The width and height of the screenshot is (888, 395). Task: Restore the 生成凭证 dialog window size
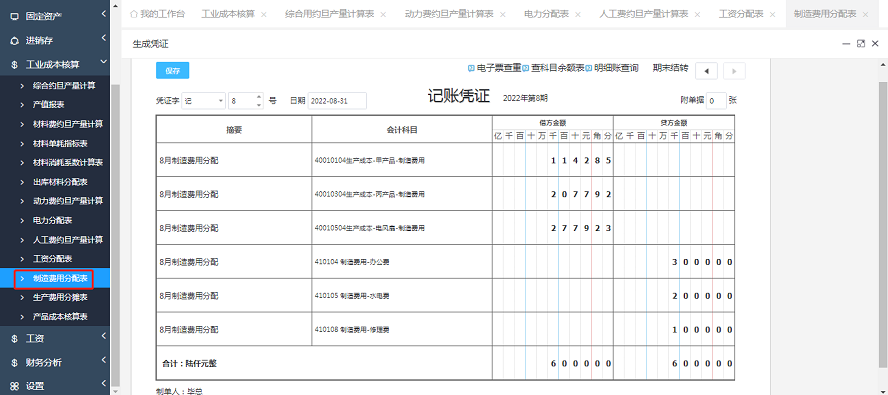861,44
